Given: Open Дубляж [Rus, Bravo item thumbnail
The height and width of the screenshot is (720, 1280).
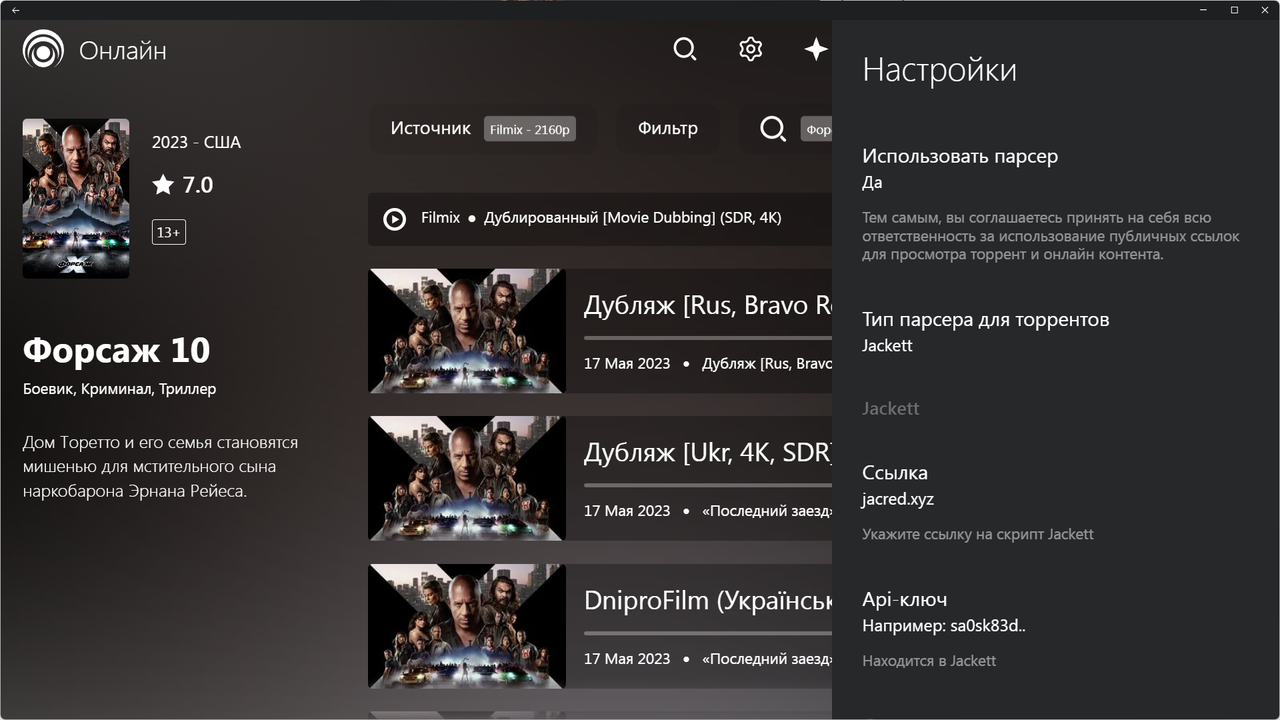Looking at the screenshot, I should tap(467, 331).
